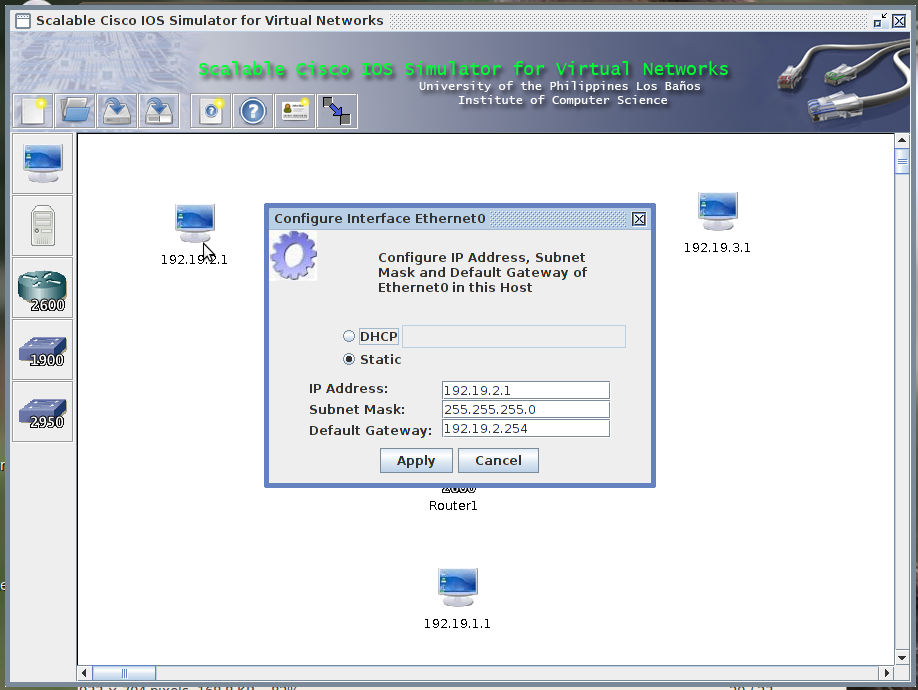Image resolution: width=918 pixels, height=690 pixels.
Task: Open Help with the question mark icon
Action: click(253, 111)
